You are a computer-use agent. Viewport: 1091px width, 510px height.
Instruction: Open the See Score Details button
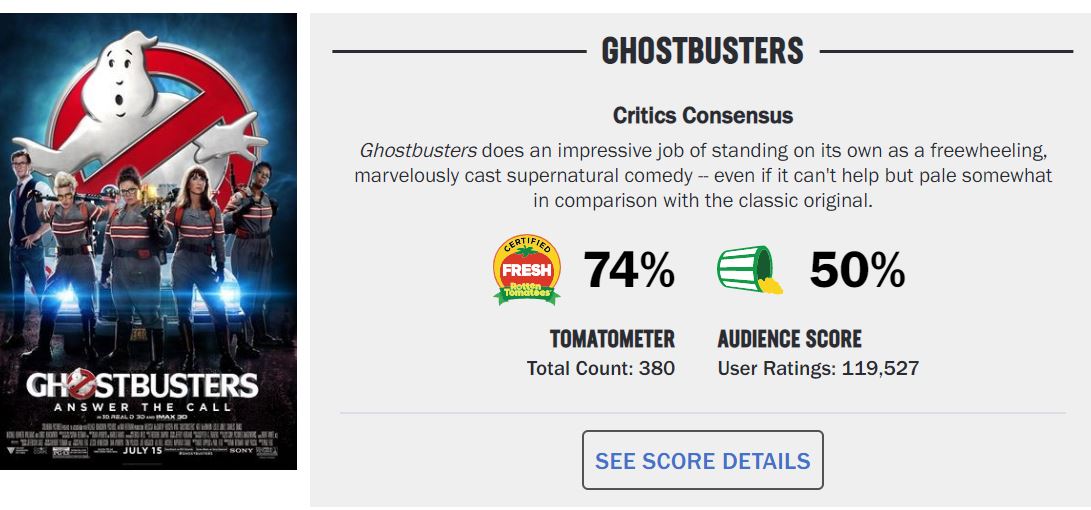tap(702, 461)
